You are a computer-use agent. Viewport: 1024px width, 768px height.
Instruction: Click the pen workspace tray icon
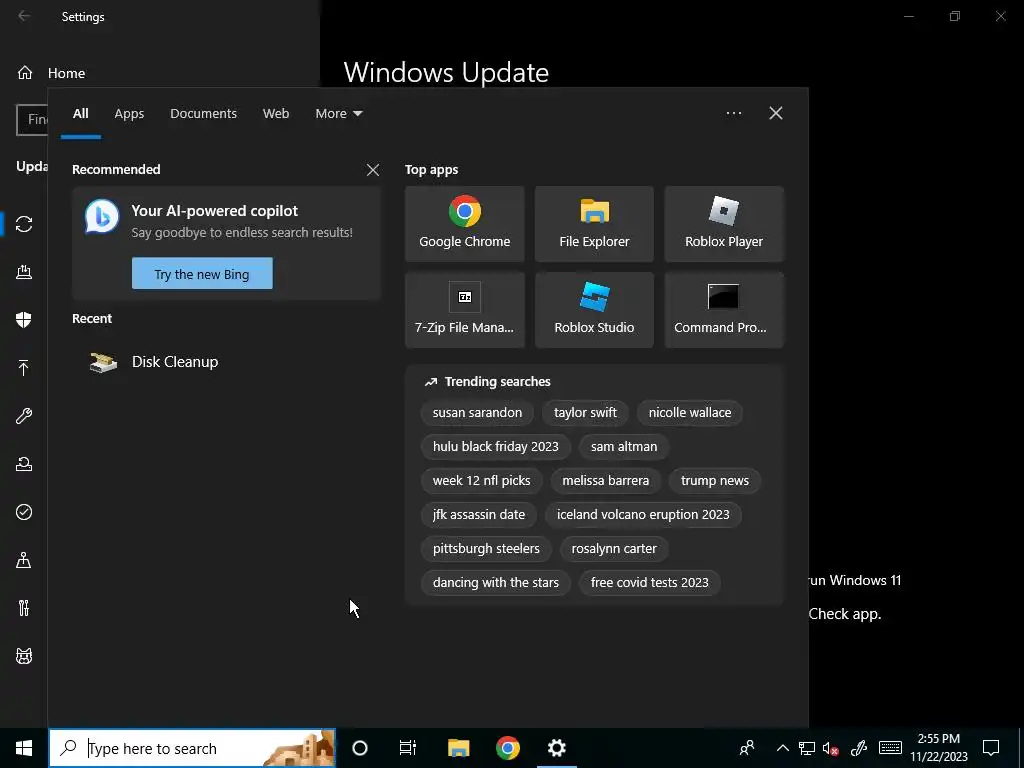point(859,748)
